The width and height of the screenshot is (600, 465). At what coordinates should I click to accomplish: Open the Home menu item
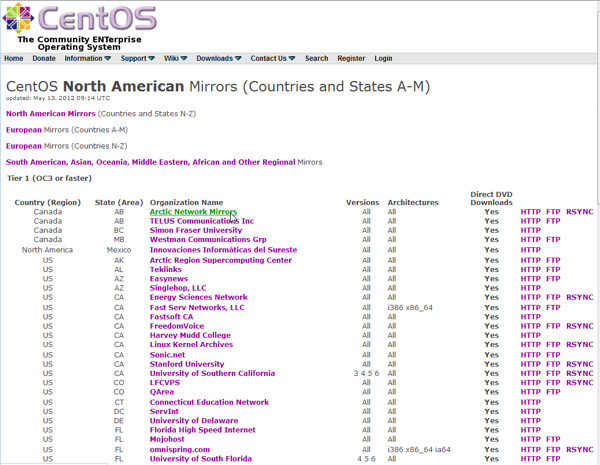pos(14,59)
